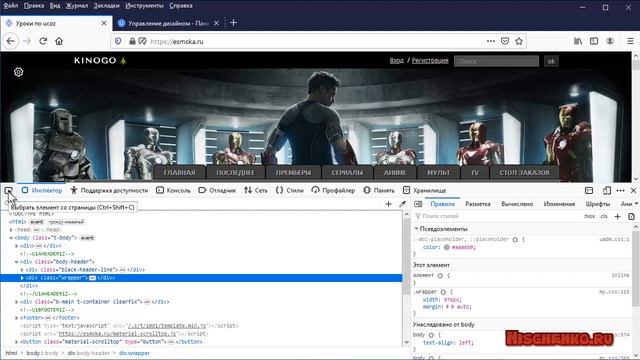
Task: Open the browser home page
Action: pos(59,41)
